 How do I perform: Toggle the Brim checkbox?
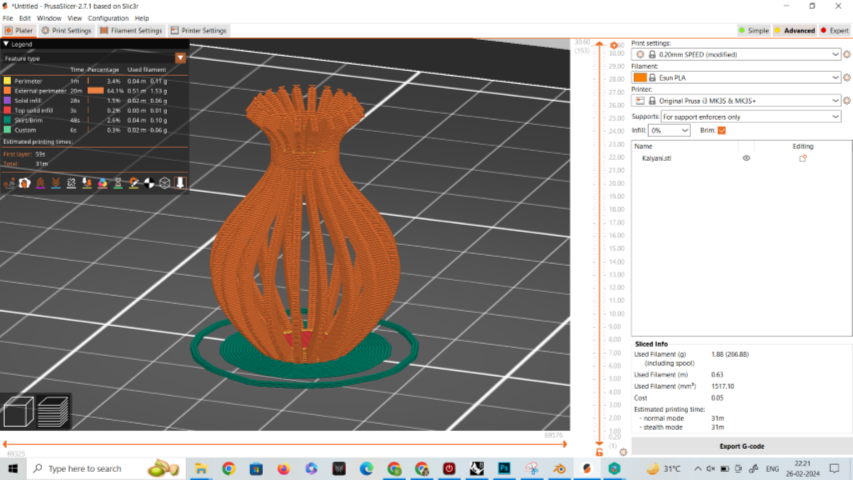(722, 131)
